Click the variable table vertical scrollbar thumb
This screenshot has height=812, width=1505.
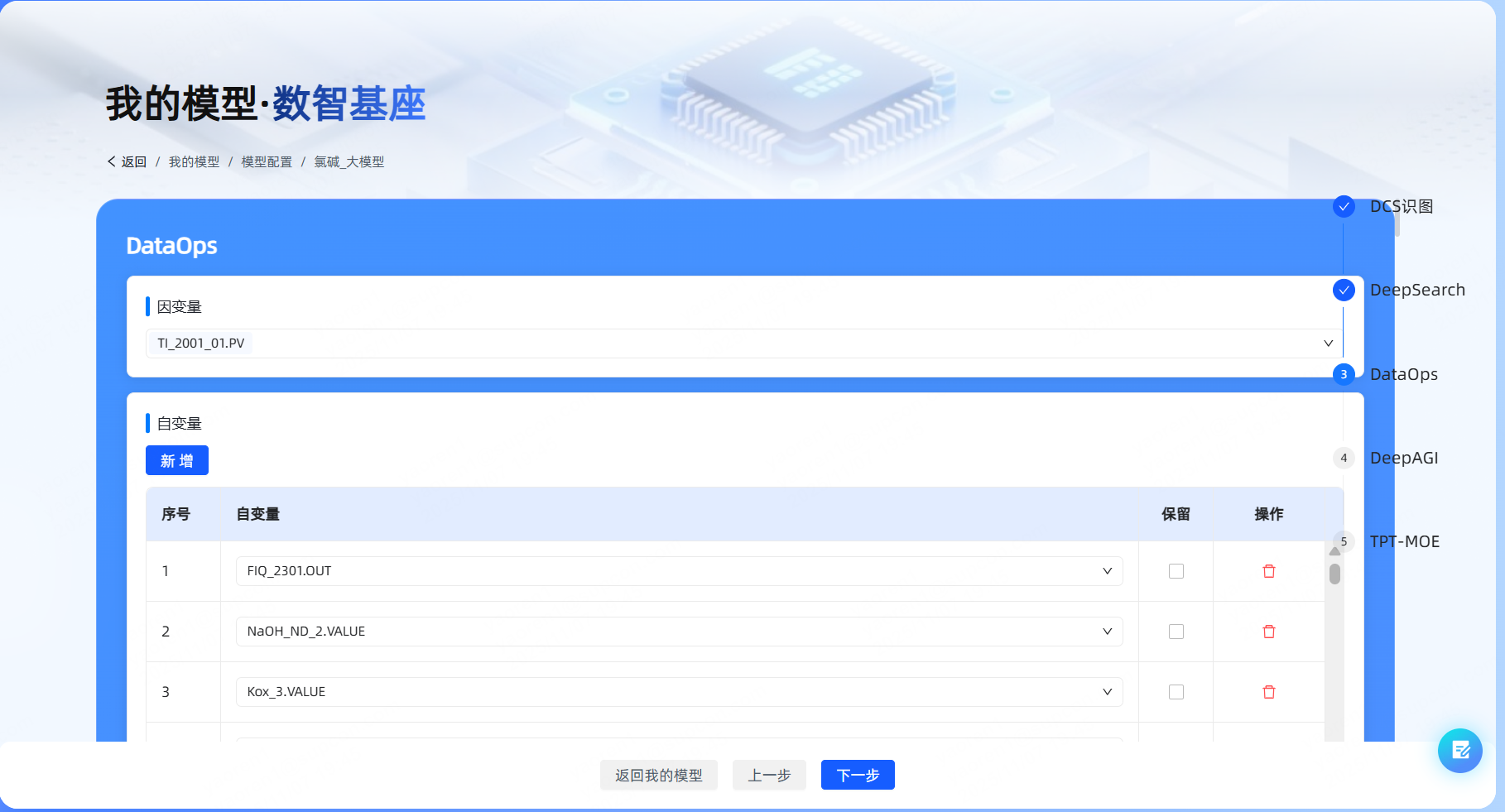(1334, 574)
